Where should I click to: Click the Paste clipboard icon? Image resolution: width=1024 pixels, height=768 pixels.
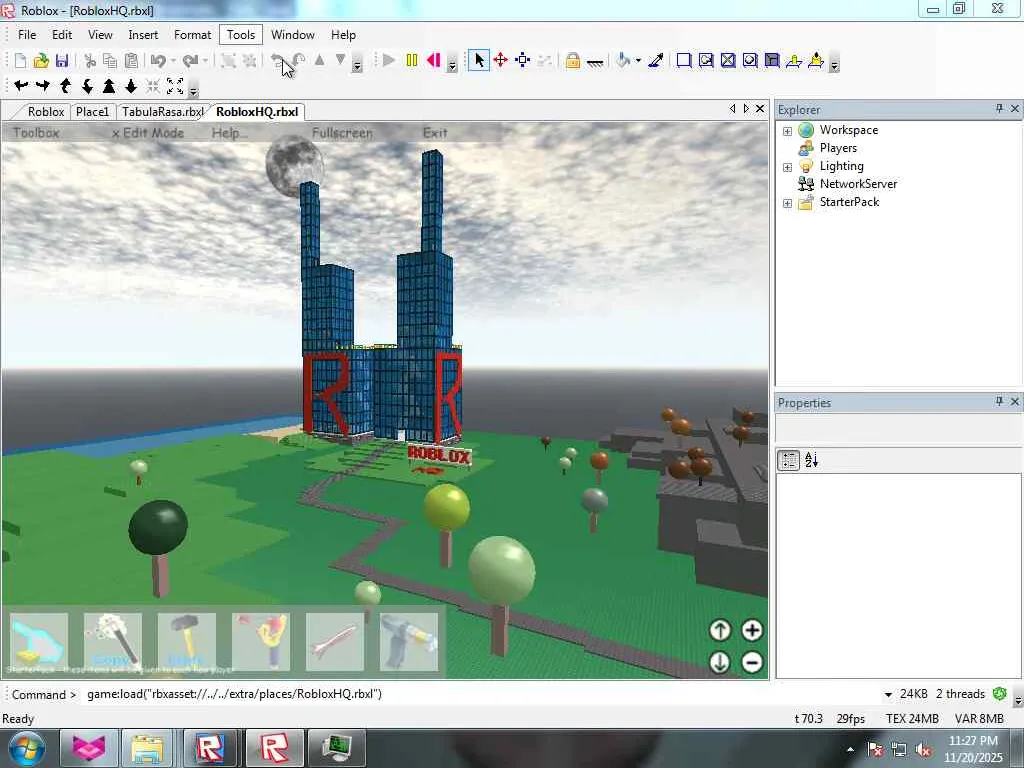pyautogui.click(x=131, y=61)
